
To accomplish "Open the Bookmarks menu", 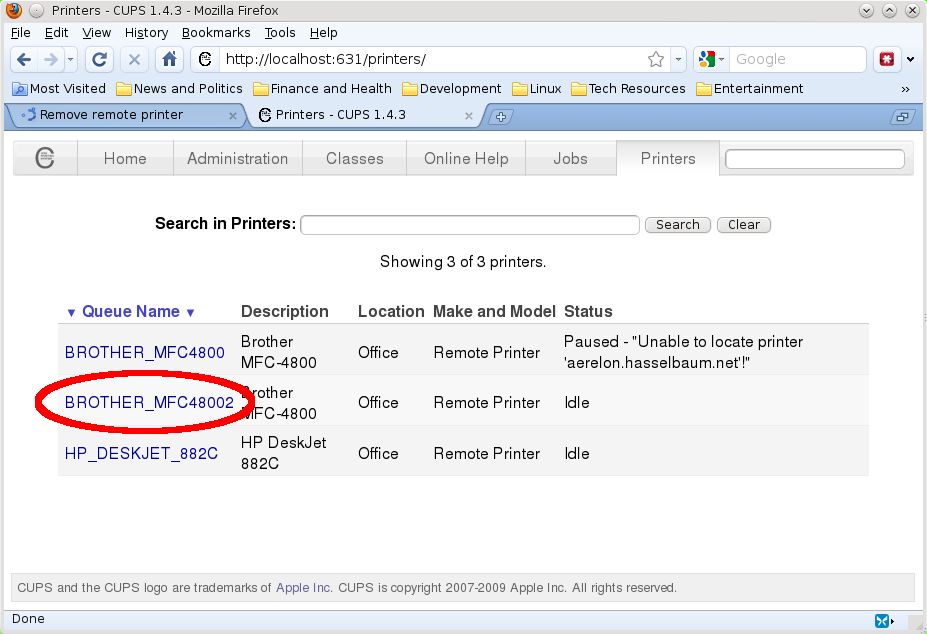I will click(216, 32).
